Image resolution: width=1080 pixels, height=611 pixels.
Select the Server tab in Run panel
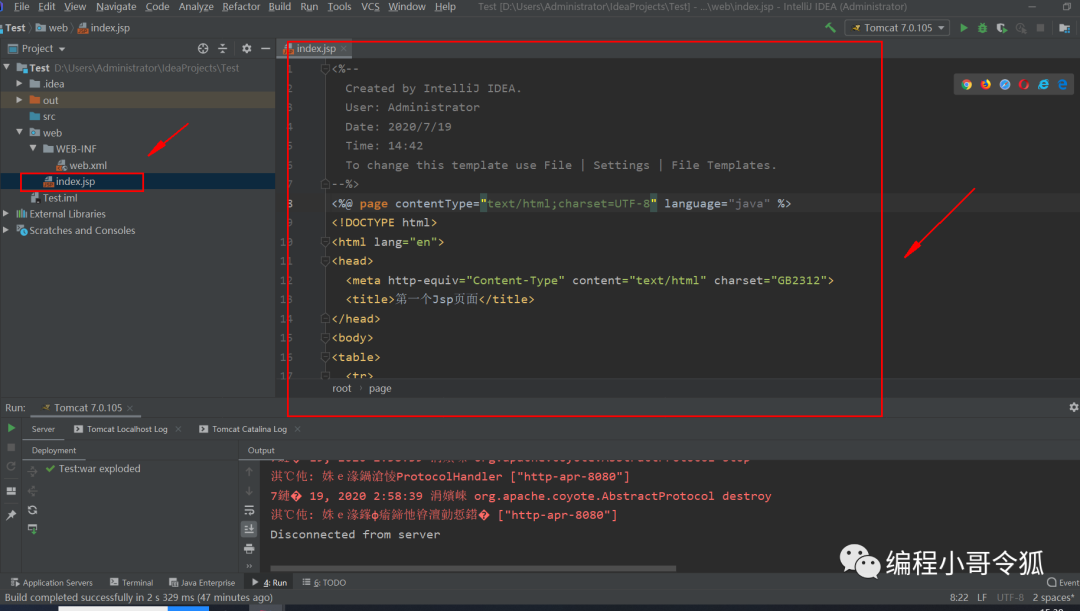coord(43,428)
